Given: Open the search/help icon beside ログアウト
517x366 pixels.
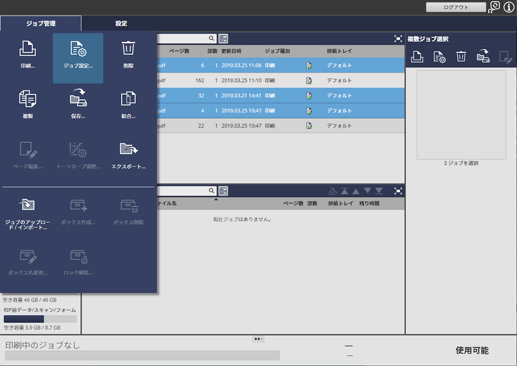Looking at the screenshot, I should (494, 7).
